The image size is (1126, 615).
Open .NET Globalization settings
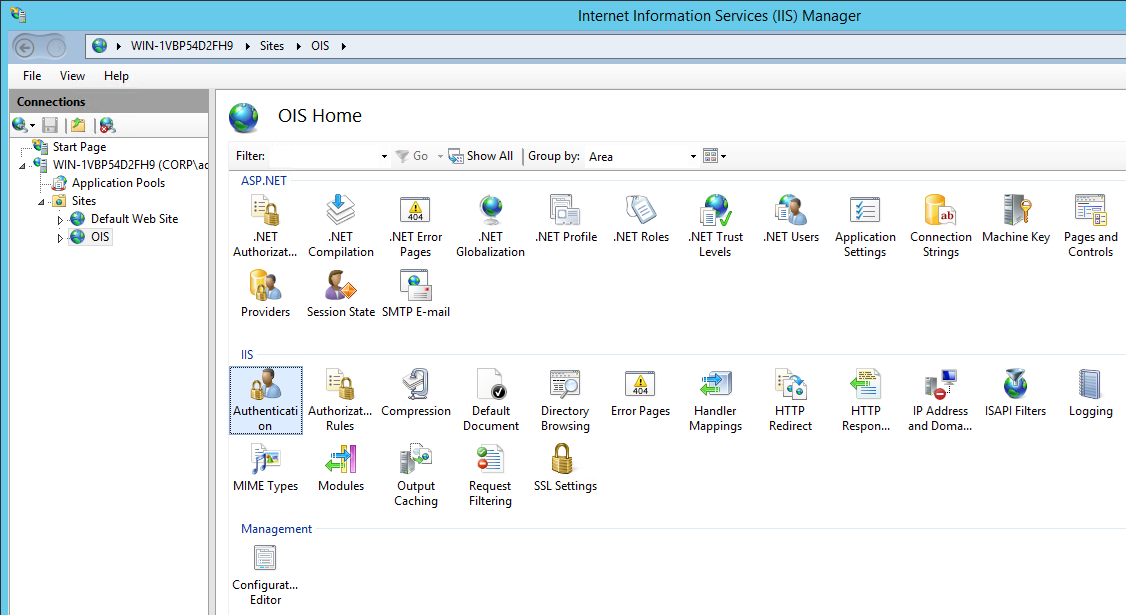pyautogui.click(x=490, y=226)
